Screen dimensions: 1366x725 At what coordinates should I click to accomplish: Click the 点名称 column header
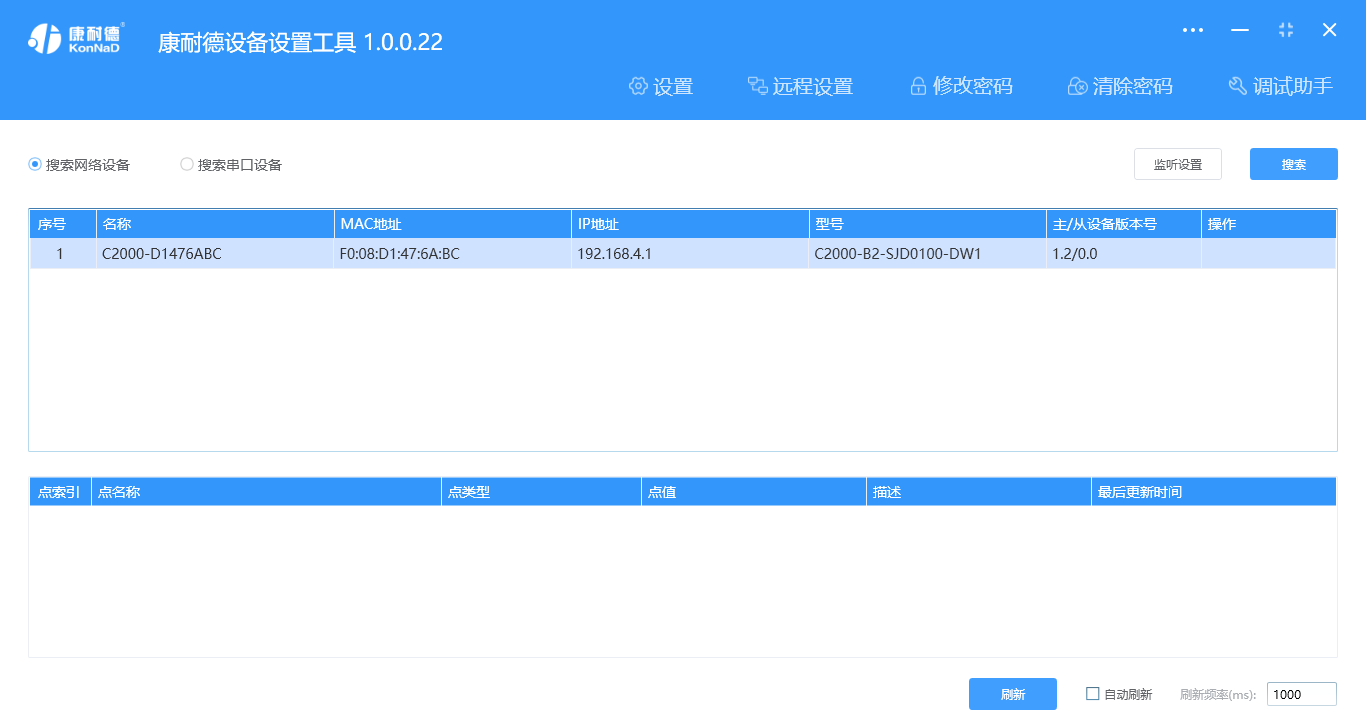point(266,492)
